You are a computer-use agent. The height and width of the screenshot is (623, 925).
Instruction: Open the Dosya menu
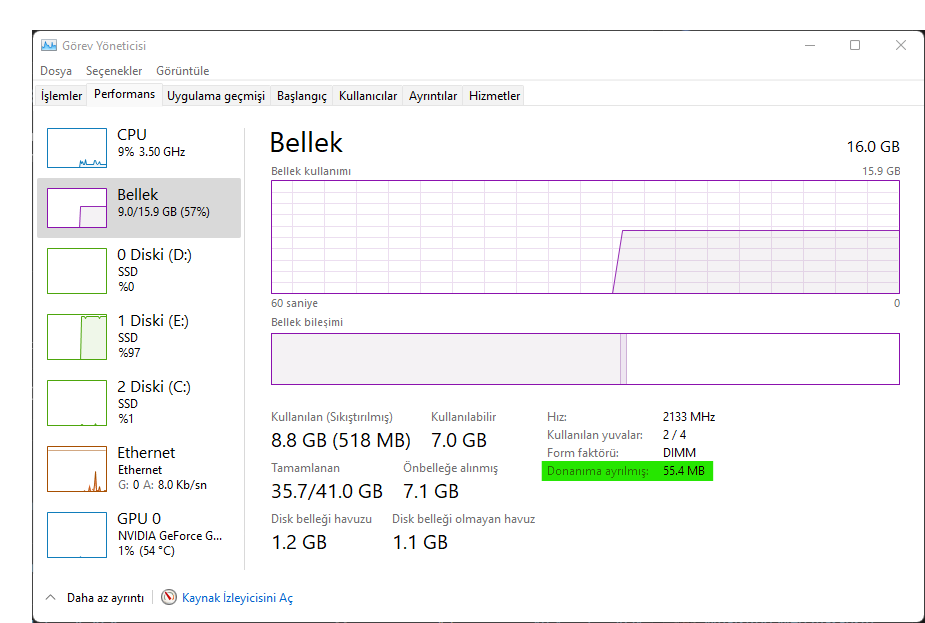coord(56,71)
